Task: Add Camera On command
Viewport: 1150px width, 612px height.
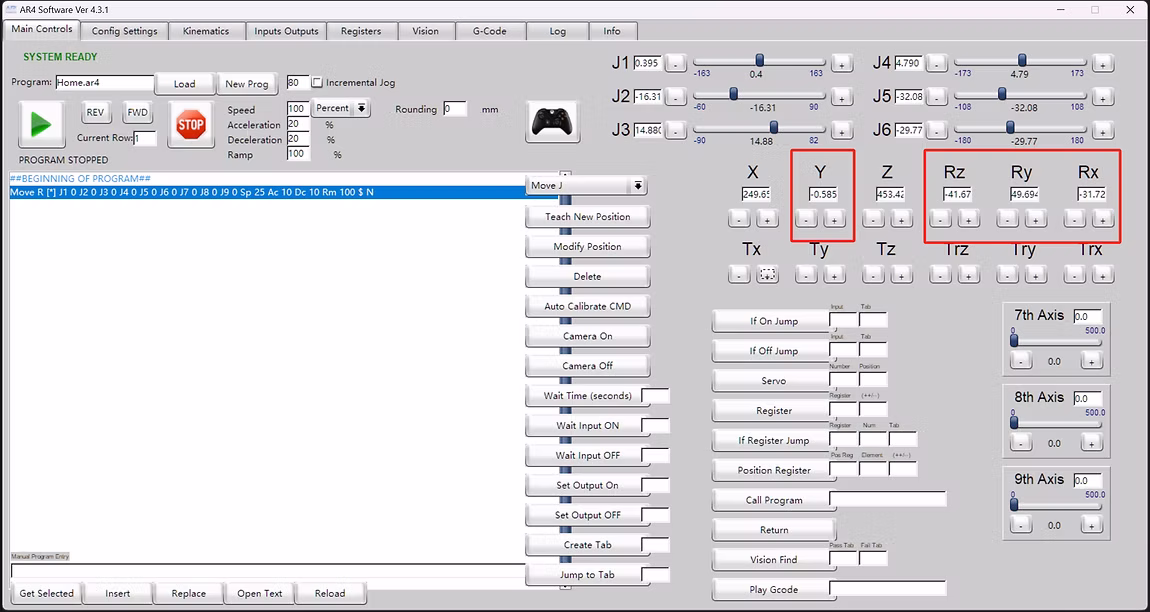Action: point(587,336)
